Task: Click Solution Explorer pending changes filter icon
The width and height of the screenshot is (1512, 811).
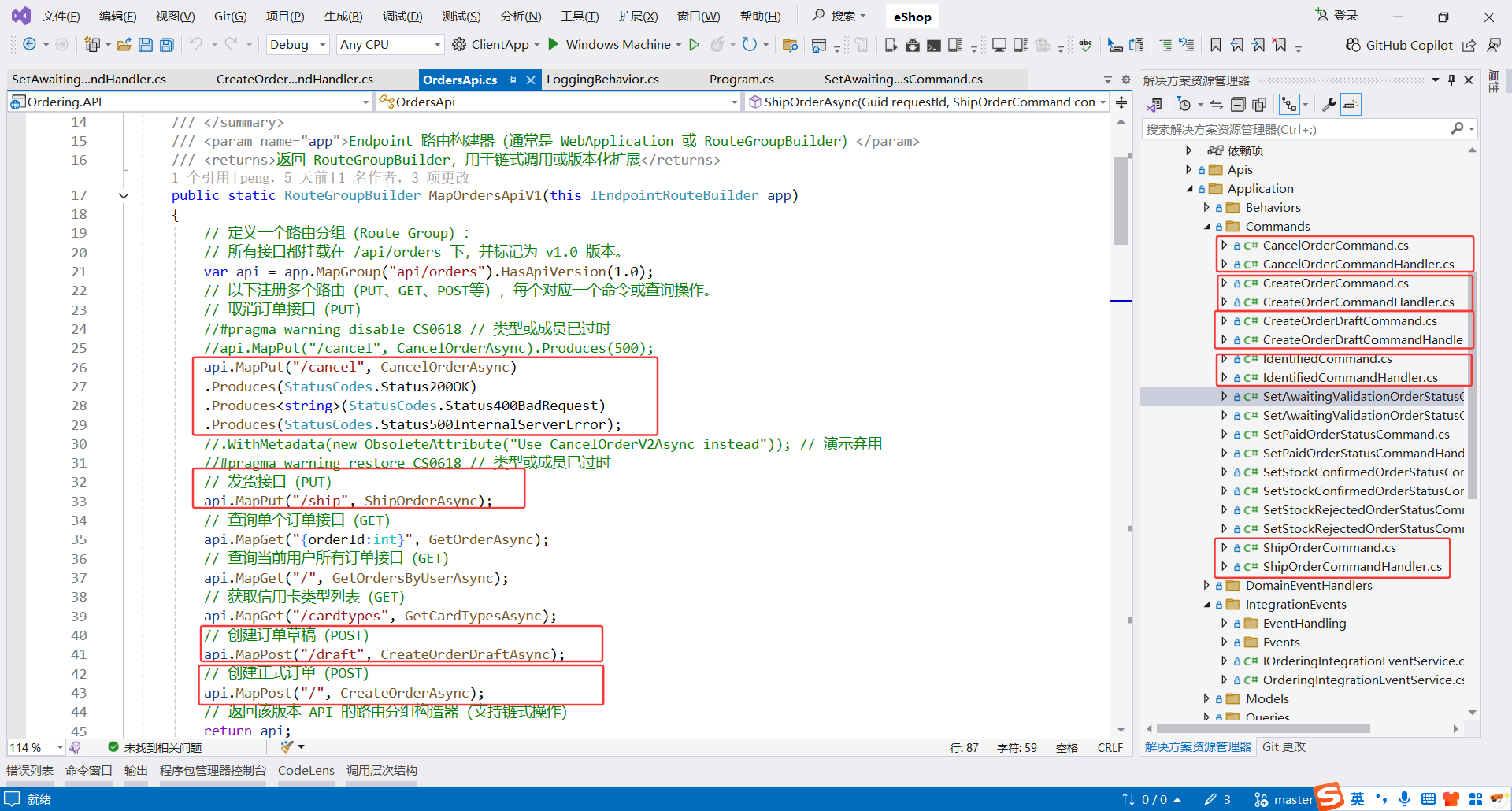Action: tap(1184, 104)
